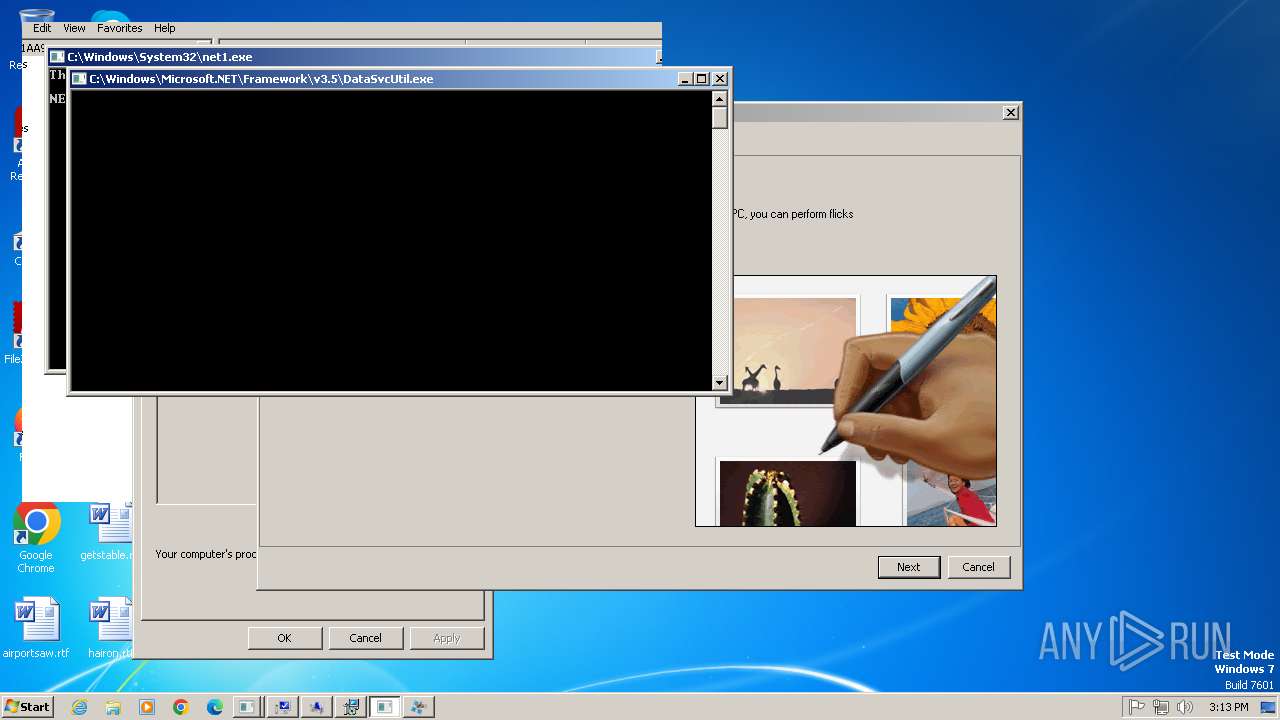
Task: Open Google Chrome desktop shortcut
Action: (36, 538)
